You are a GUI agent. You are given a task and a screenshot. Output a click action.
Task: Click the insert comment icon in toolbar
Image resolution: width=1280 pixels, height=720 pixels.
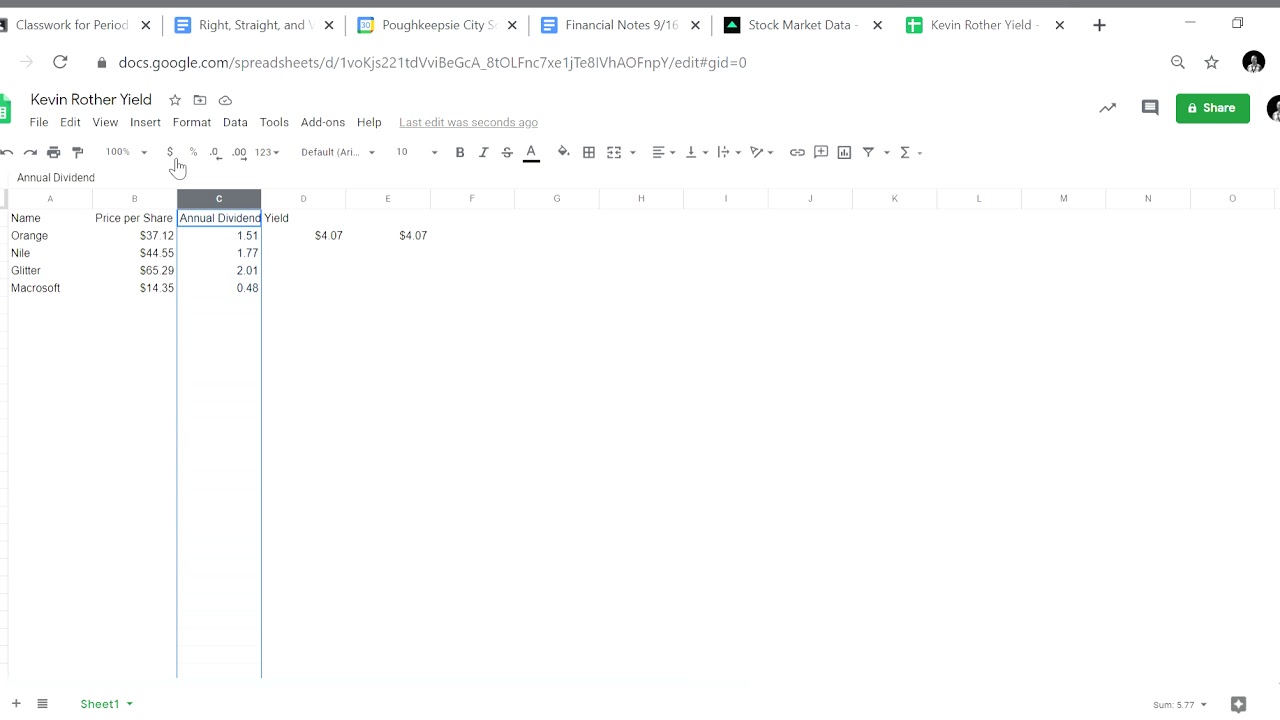(821, 152)
